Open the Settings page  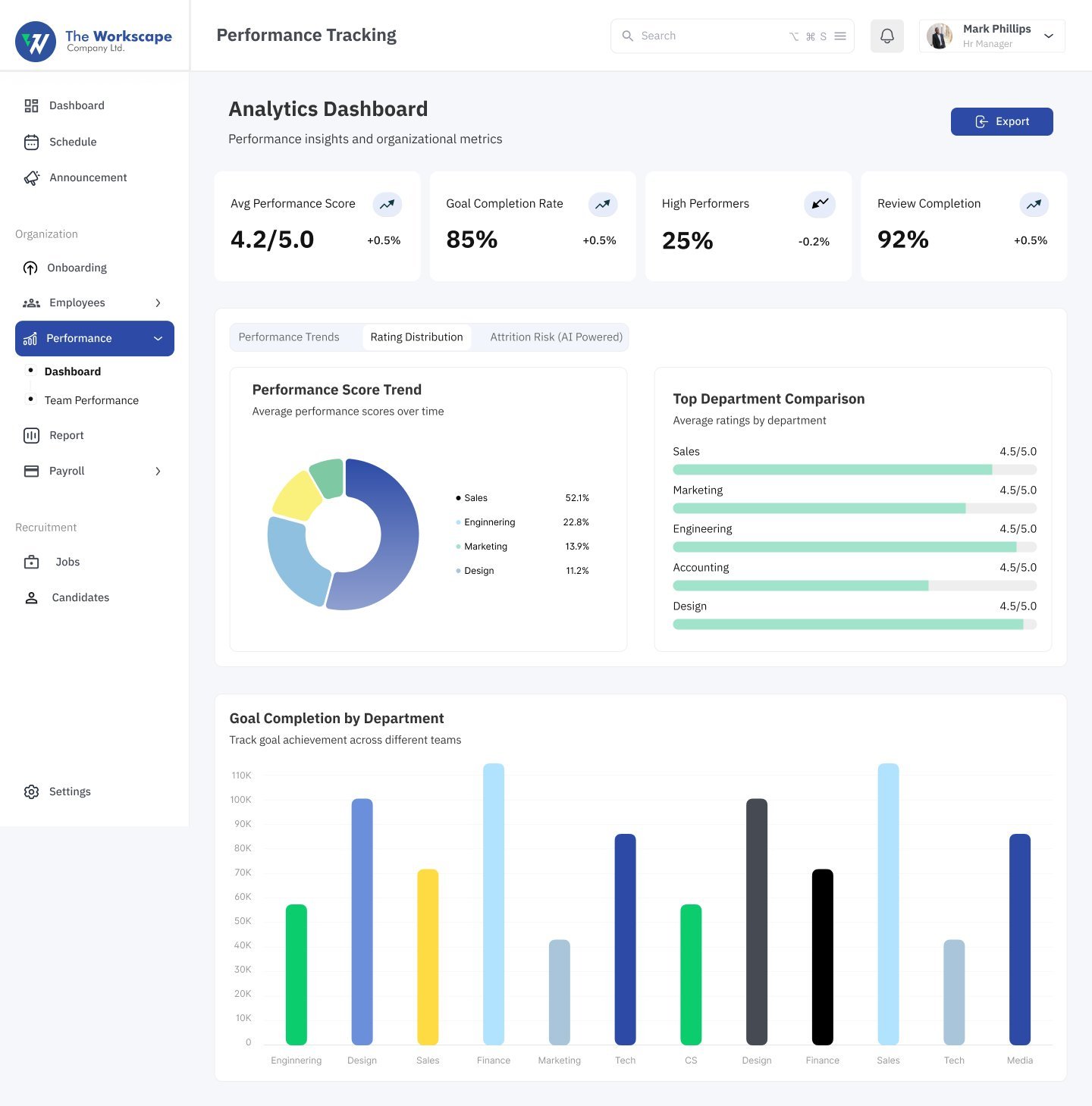(x=70, y=791)
